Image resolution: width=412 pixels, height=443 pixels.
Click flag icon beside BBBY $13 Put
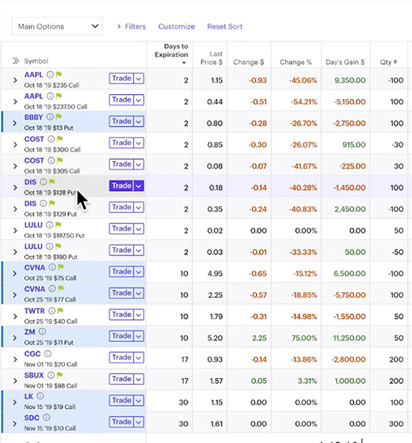tap(58, 117)
